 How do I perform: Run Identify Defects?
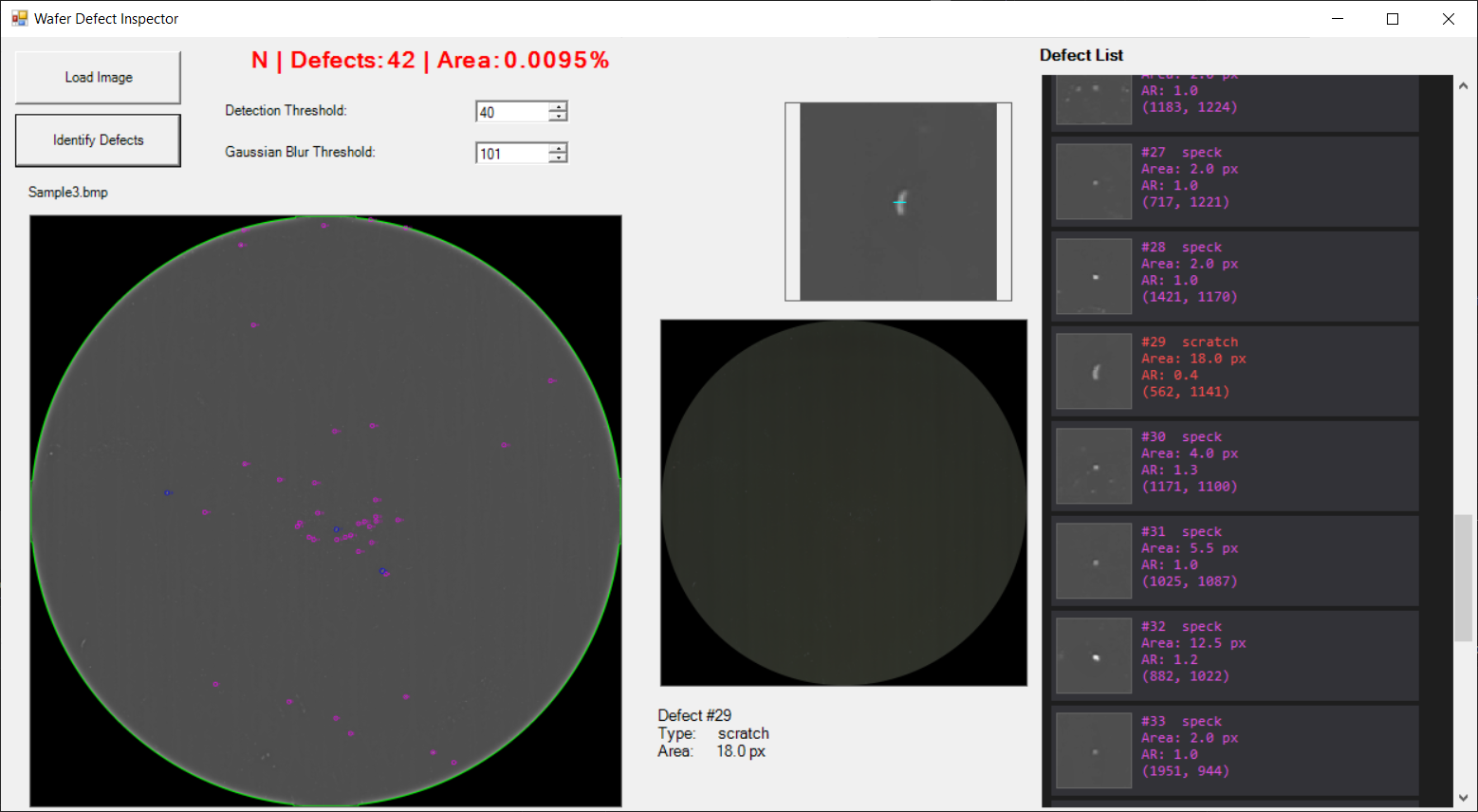[98, 140]
